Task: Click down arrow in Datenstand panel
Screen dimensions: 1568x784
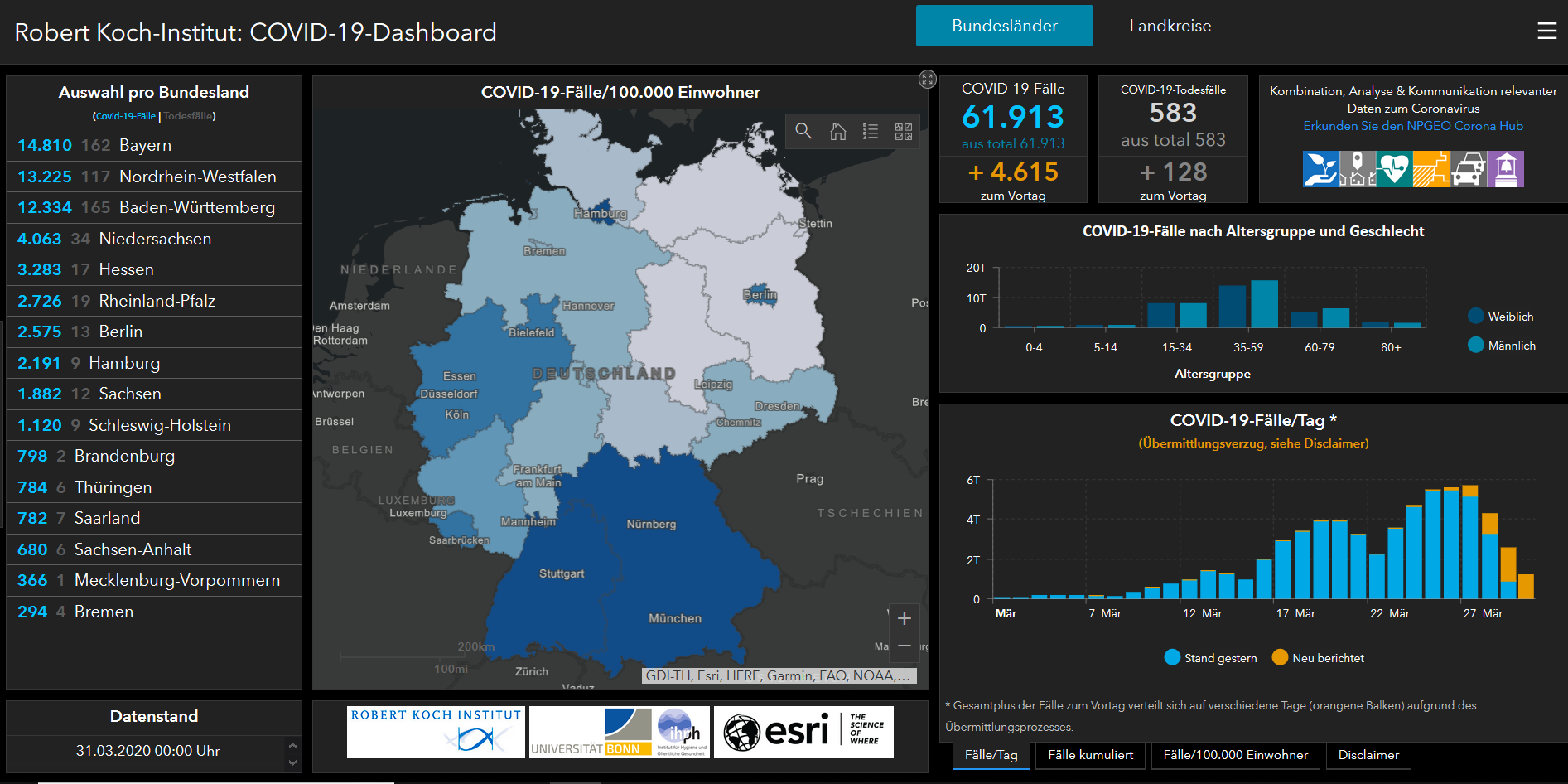Action: (292, 762)
